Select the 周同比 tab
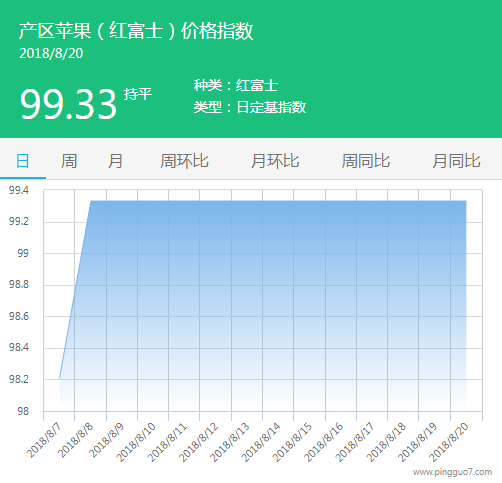502x483 pixels. coord(366,161)
